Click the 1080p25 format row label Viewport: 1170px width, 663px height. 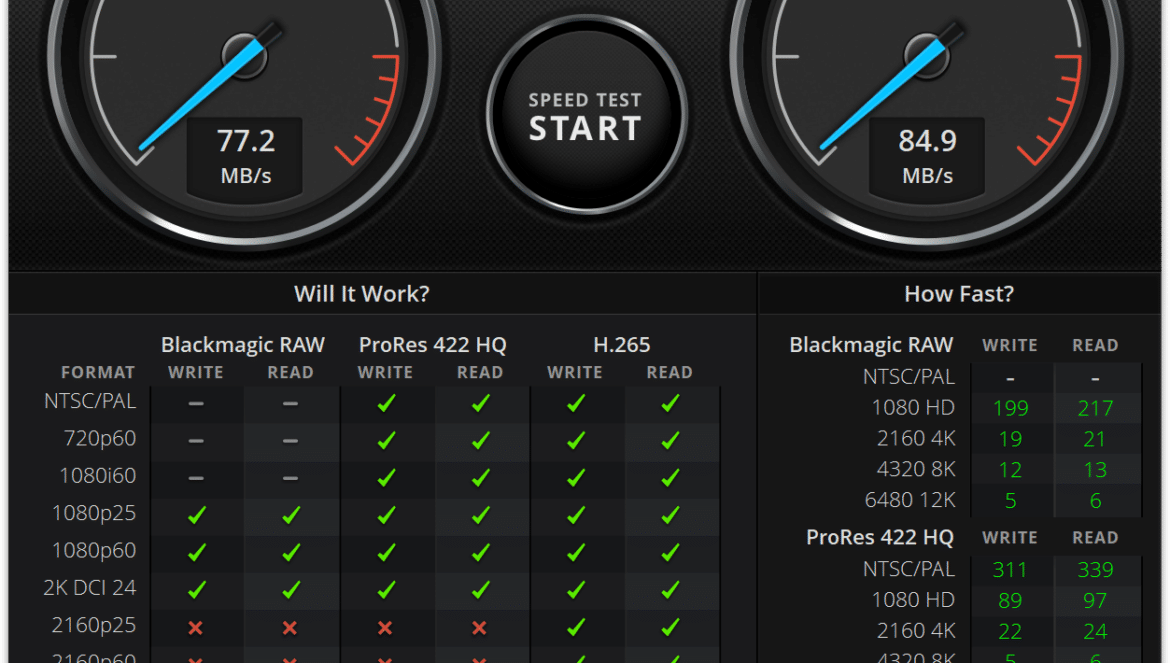94,513
